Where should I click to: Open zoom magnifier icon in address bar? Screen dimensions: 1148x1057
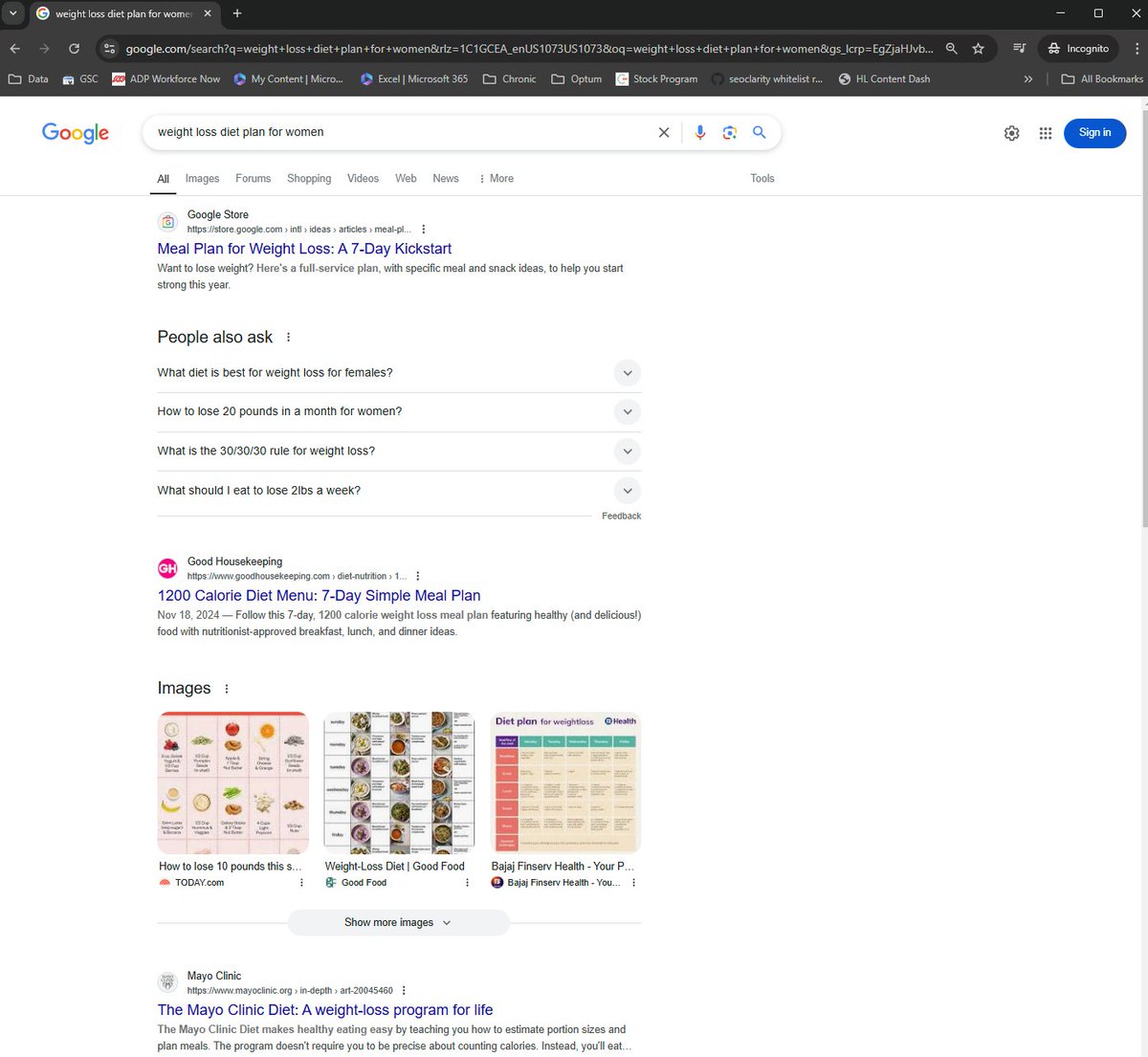[x=951, y=48]
